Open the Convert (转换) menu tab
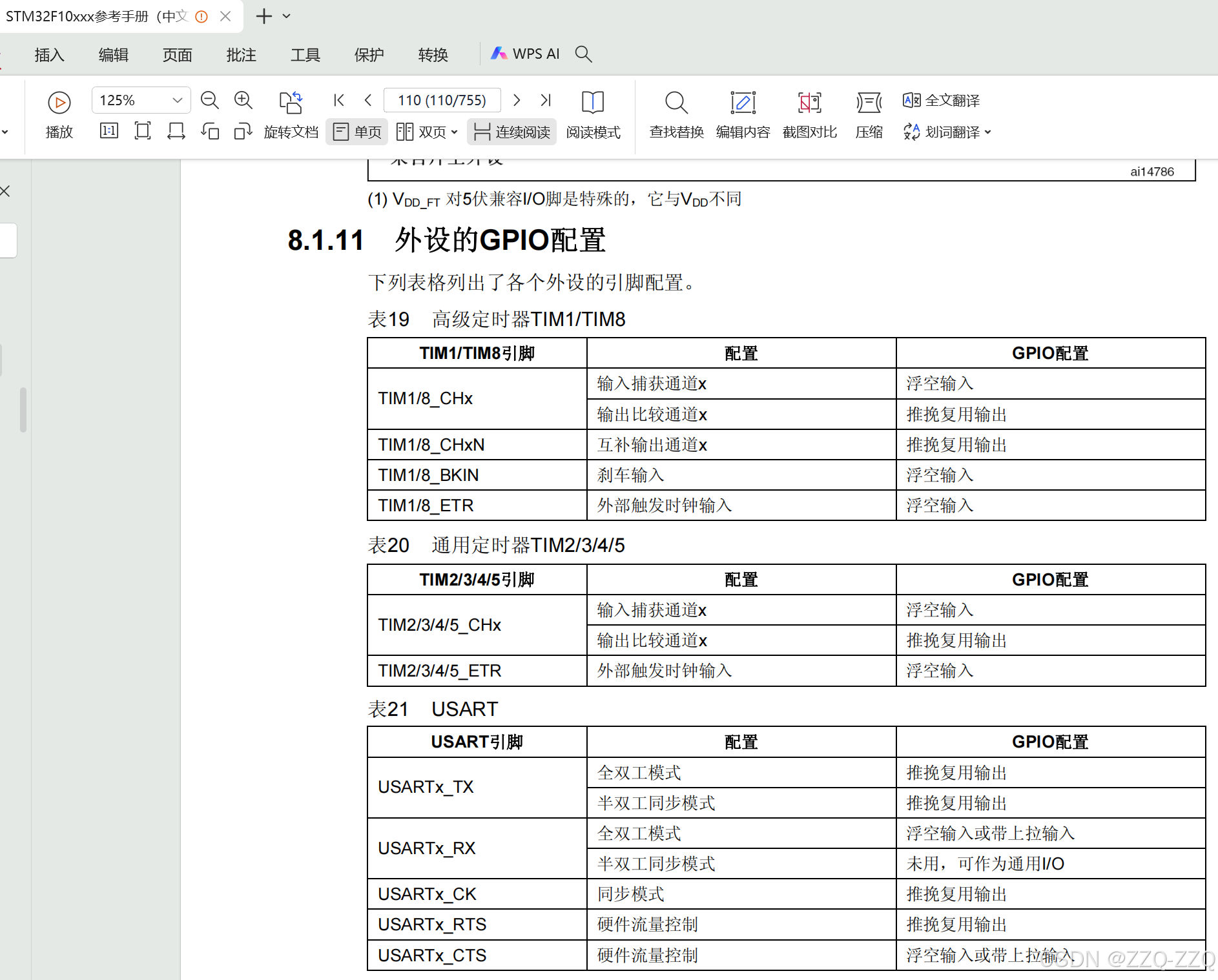The width and height of the screenshot is (1218, 980). [433, 55]
